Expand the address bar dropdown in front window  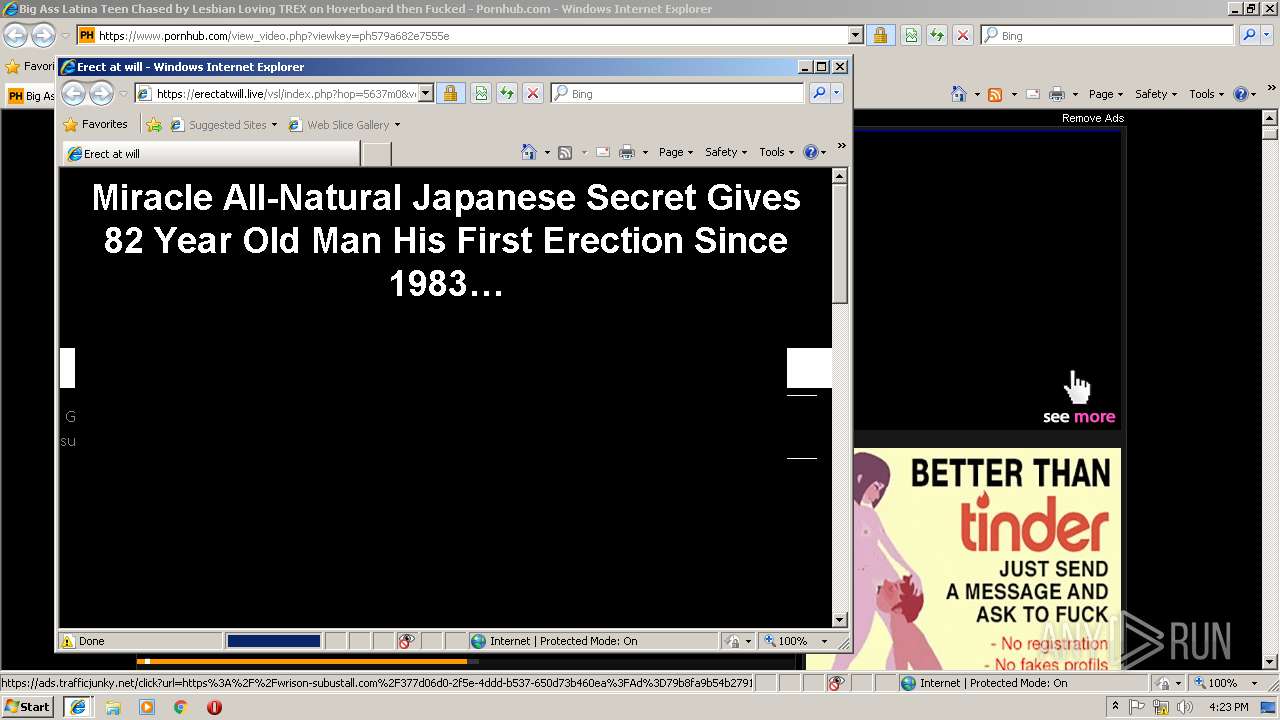(x=426, y=94)
